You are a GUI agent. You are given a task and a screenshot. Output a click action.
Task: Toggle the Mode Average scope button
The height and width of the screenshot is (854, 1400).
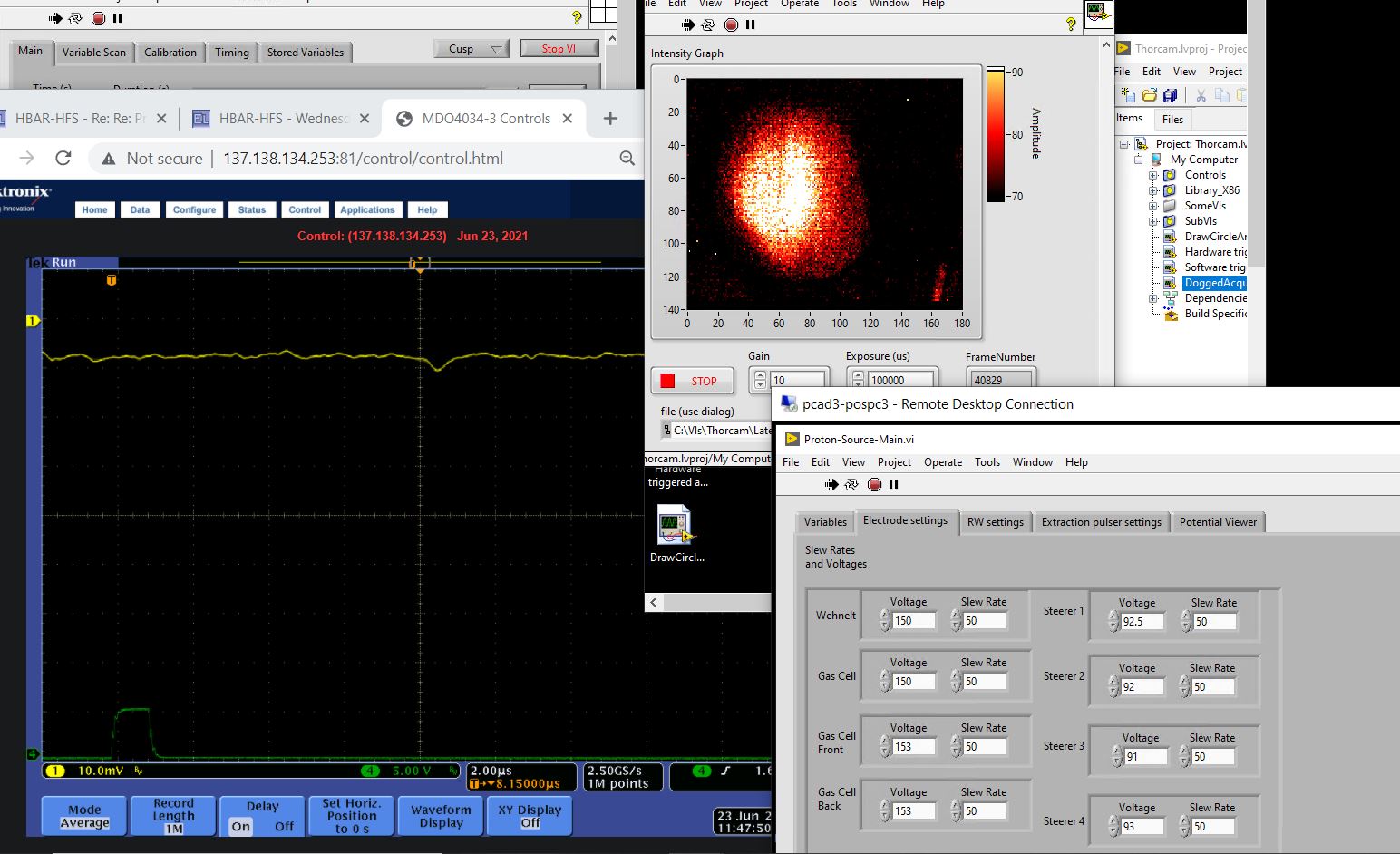tap(84, 816)
